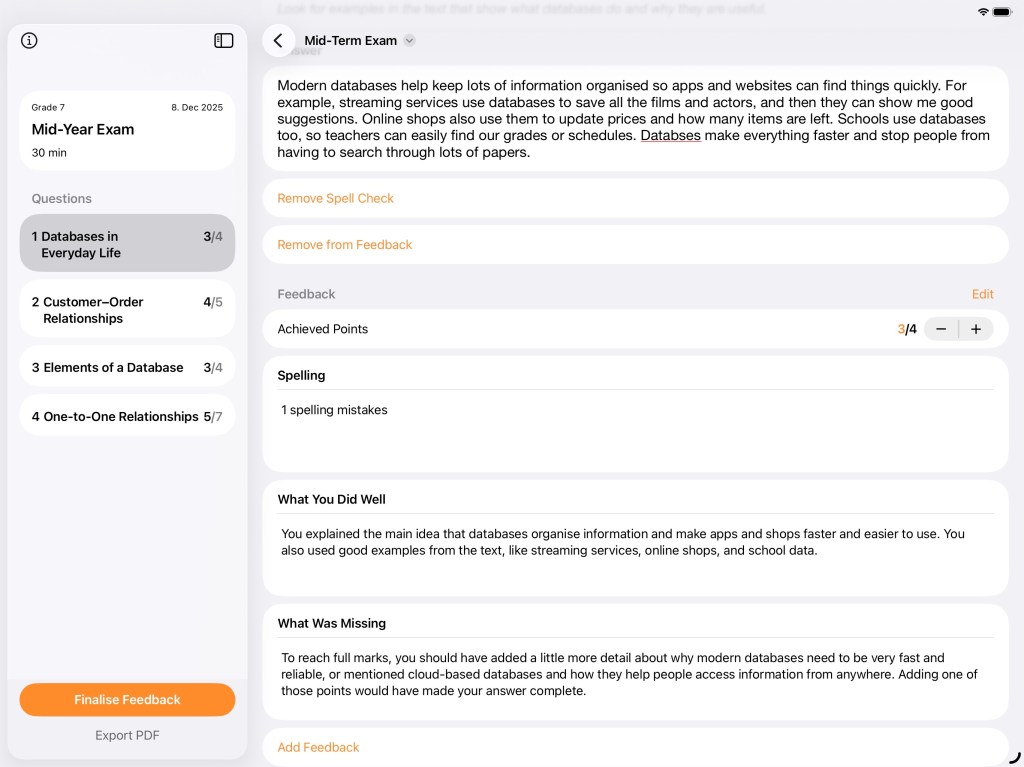Tap the battery status icon
This screenshot has height=767, width=1024.
point(1002,12)
